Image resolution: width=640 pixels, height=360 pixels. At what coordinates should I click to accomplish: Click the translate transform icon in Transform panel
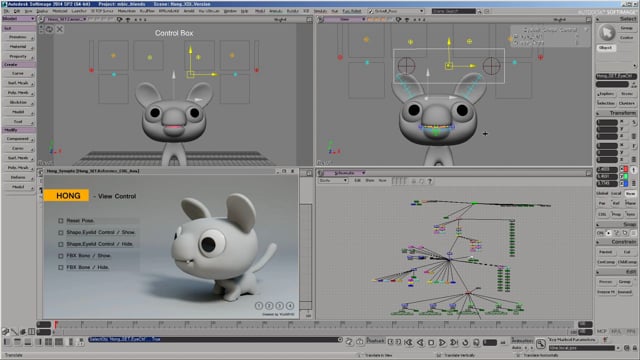point(634,170)
